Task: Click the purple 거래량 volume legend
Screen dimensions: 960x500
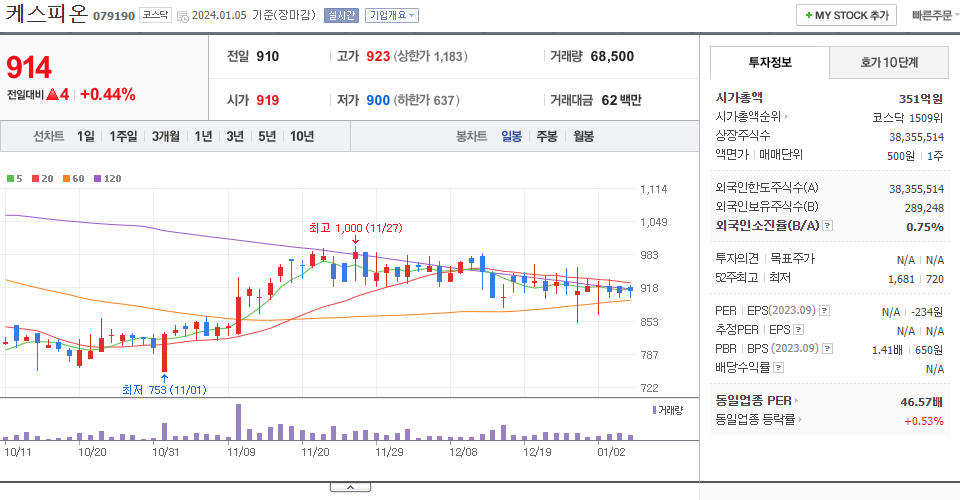Action: 667,410
